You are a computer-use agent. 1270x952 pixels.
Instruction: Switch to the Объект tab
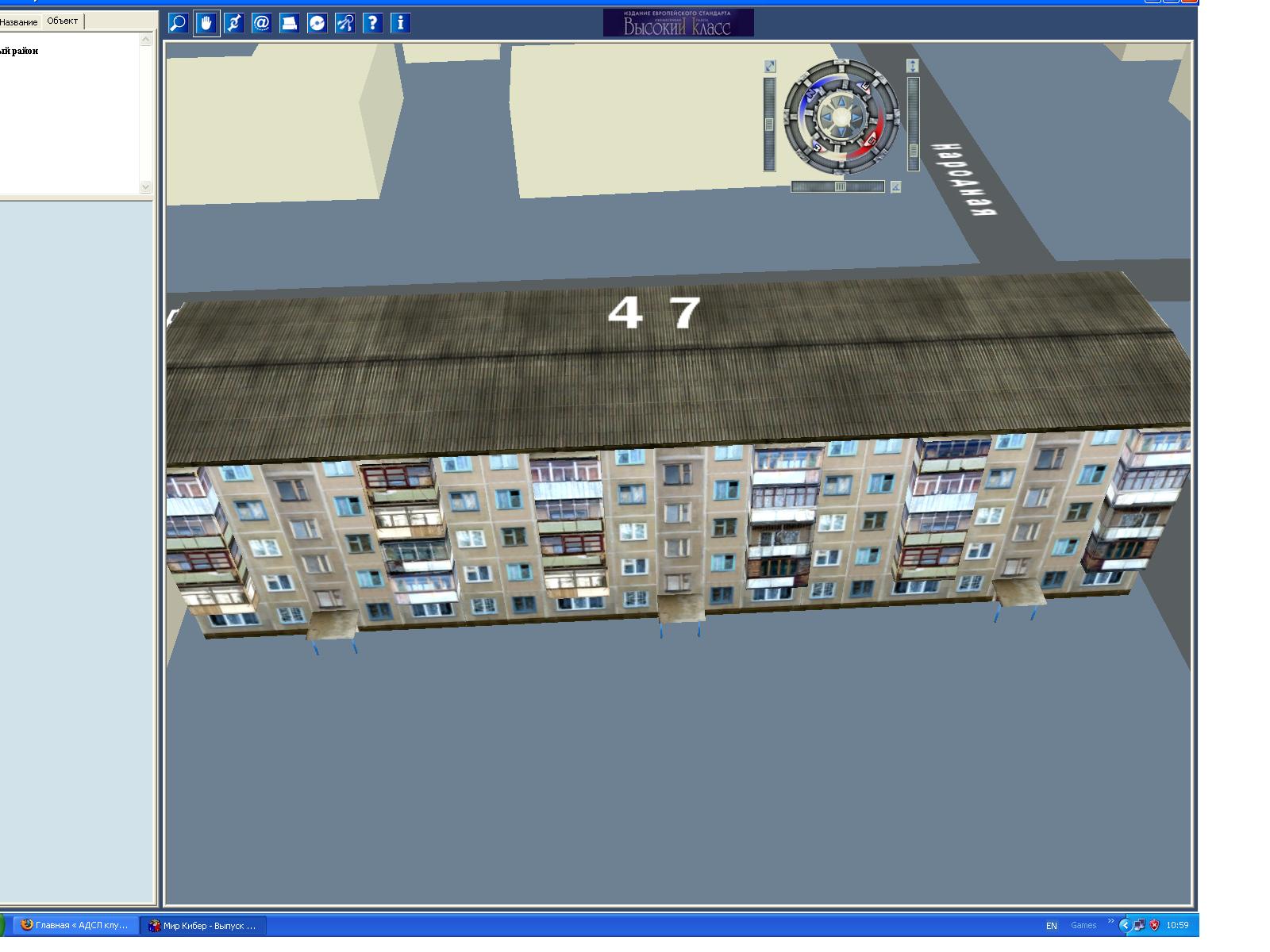click(x=63, y=21)
